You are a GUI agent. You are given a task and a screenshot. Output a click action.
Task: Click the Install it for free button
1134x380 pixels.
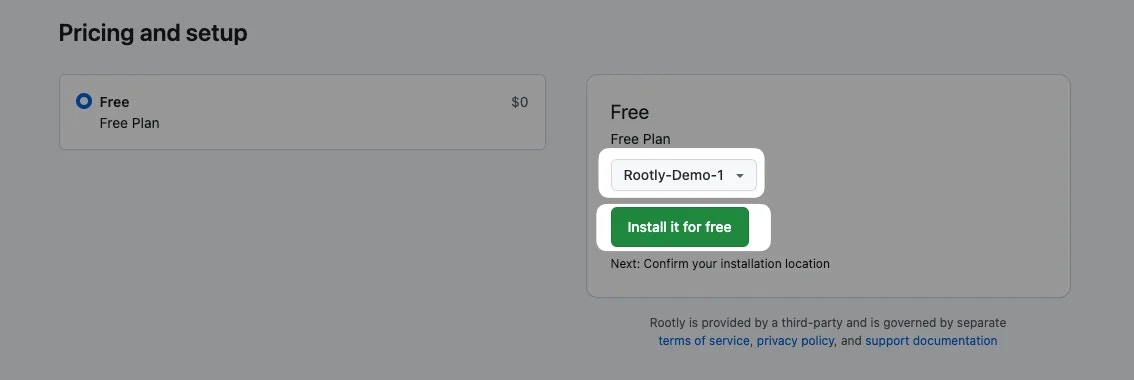pyautogui.click(x=680, y=227)
